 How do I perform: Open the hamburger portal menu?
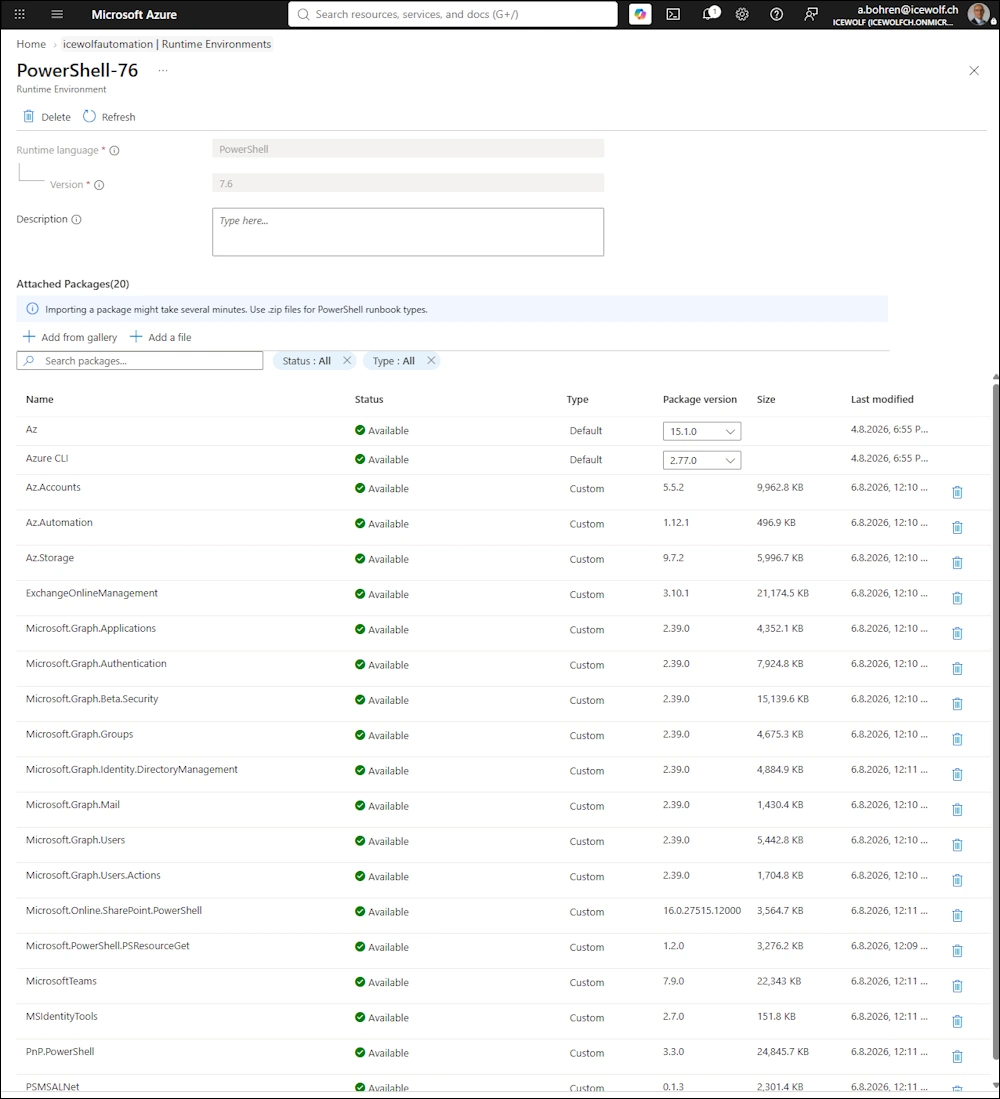pyautogui.click(x=57, y=14)
